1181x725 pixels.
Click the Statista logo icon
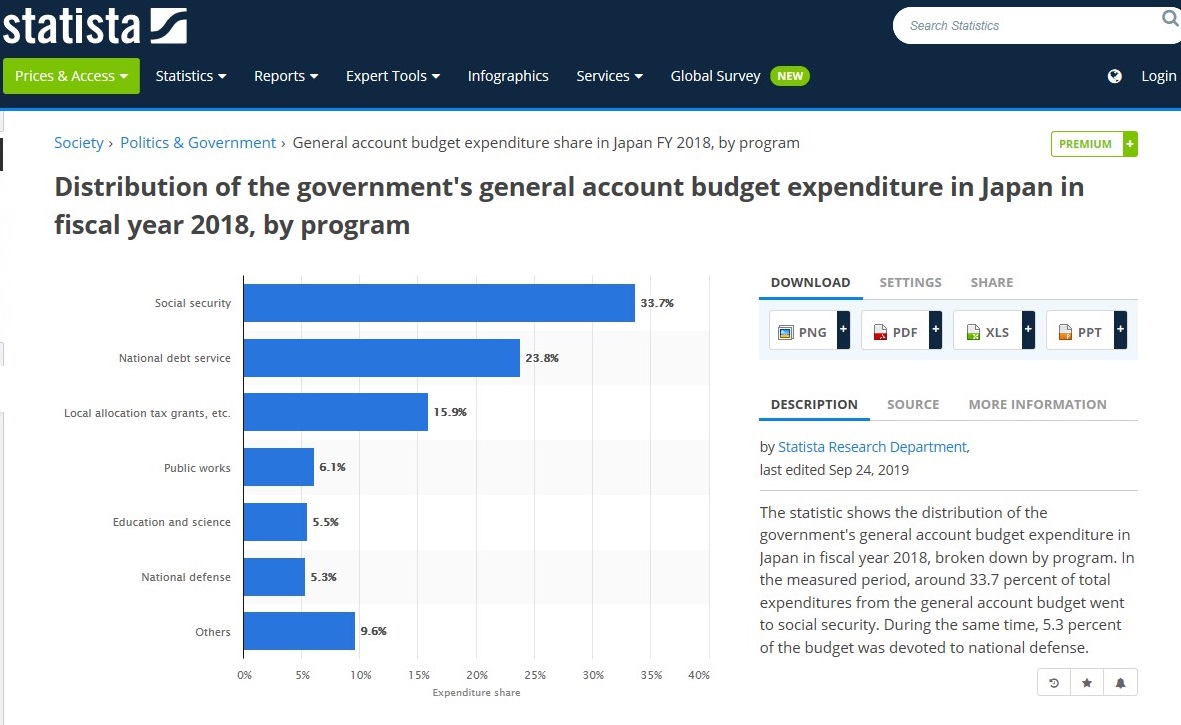coord(168,26)
